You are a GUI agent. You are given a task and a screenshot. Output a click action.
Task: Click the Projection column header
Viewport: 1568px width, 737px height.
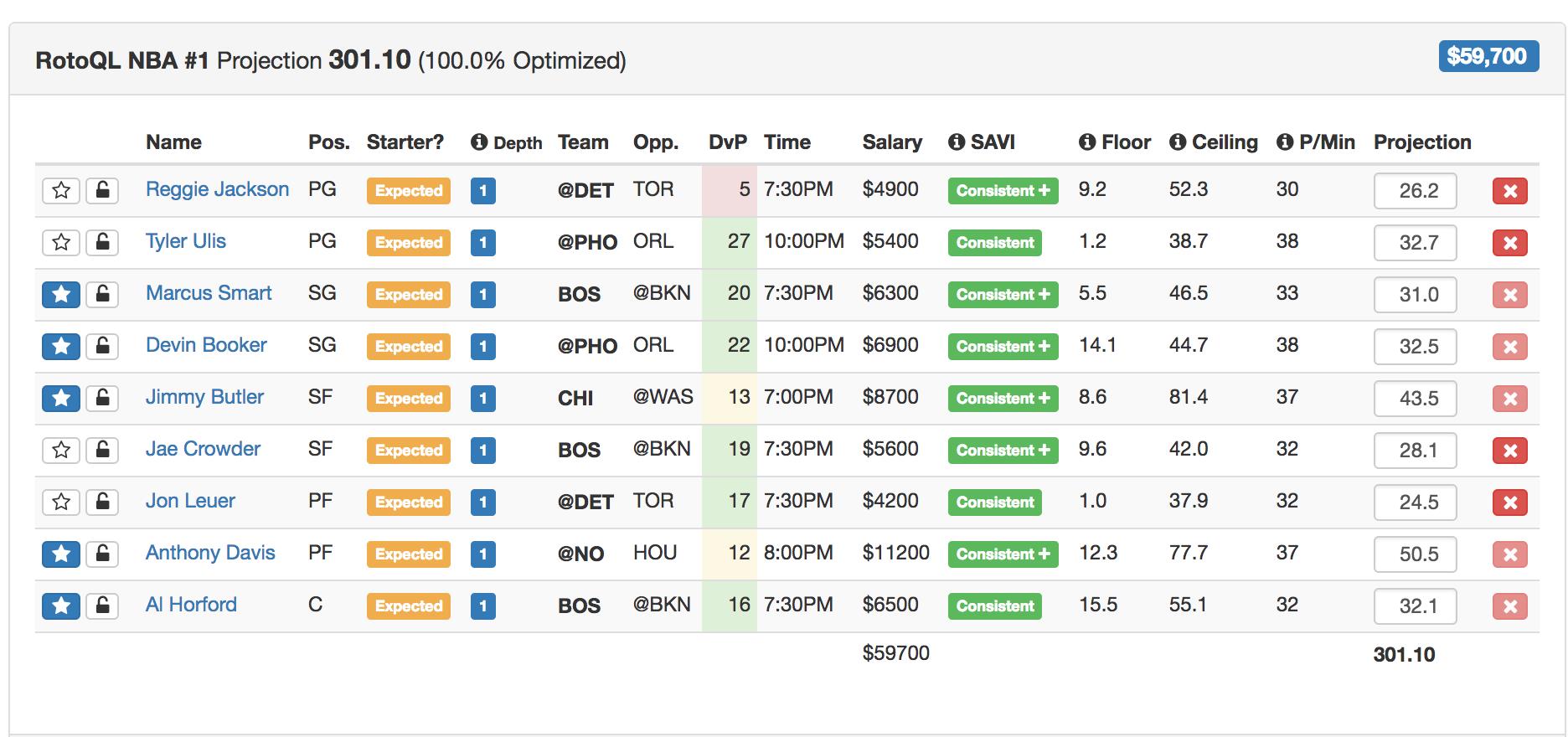[1422, 142]
